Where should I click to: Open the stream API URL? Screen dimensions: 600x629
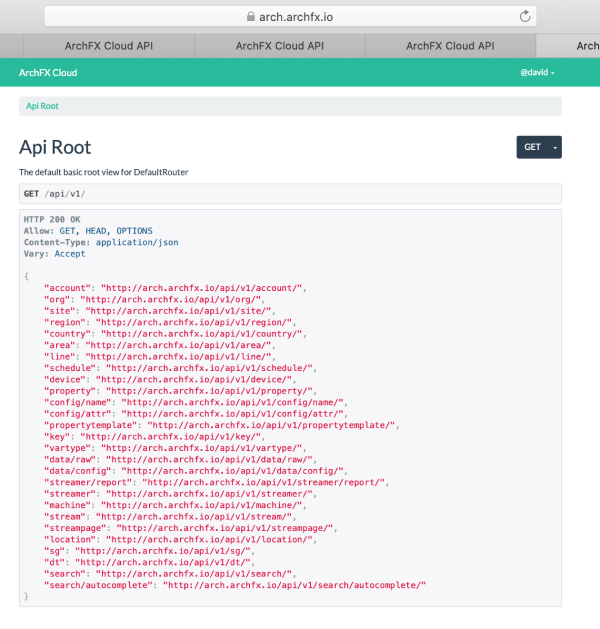(194, 517)
